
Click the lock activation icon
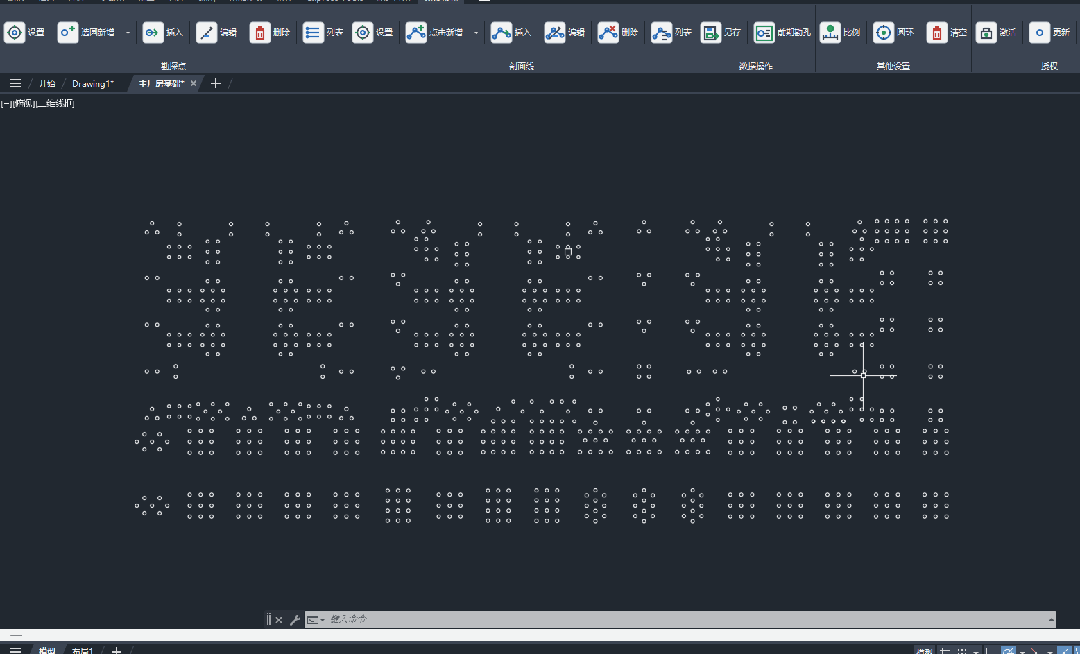(986, 32)
